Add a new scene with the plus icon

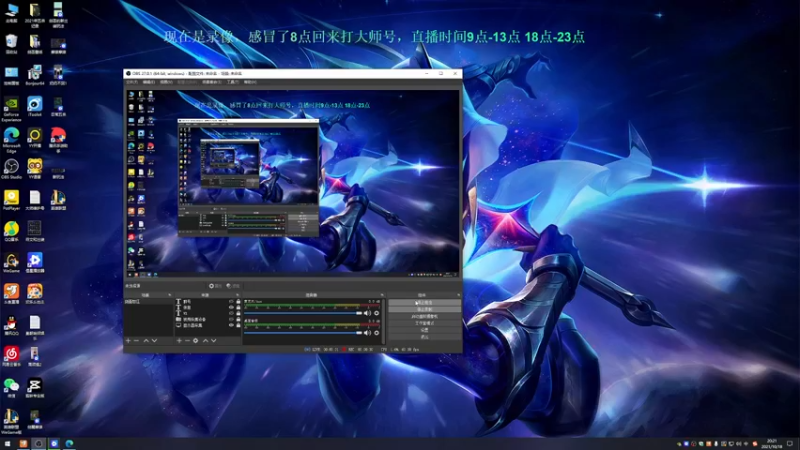[x=128, y=340]
